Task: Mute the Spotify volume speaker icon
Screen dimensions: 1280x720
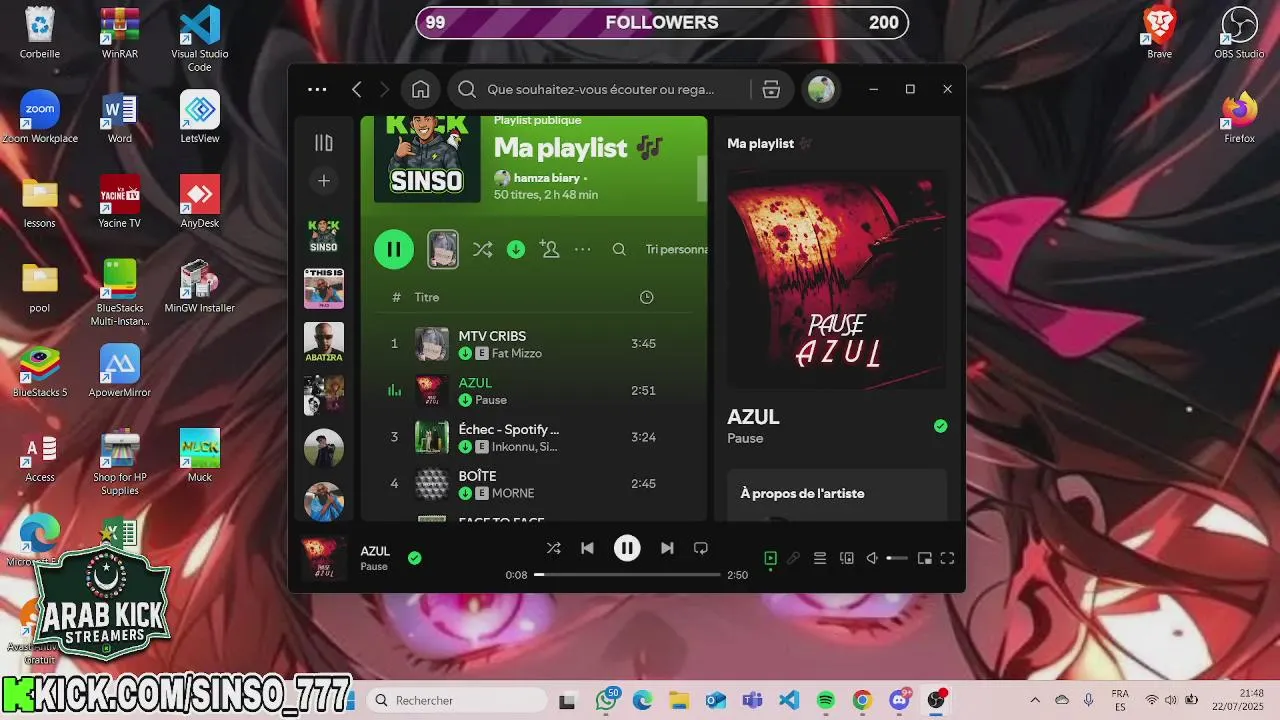Action: [x=872, y=558]
